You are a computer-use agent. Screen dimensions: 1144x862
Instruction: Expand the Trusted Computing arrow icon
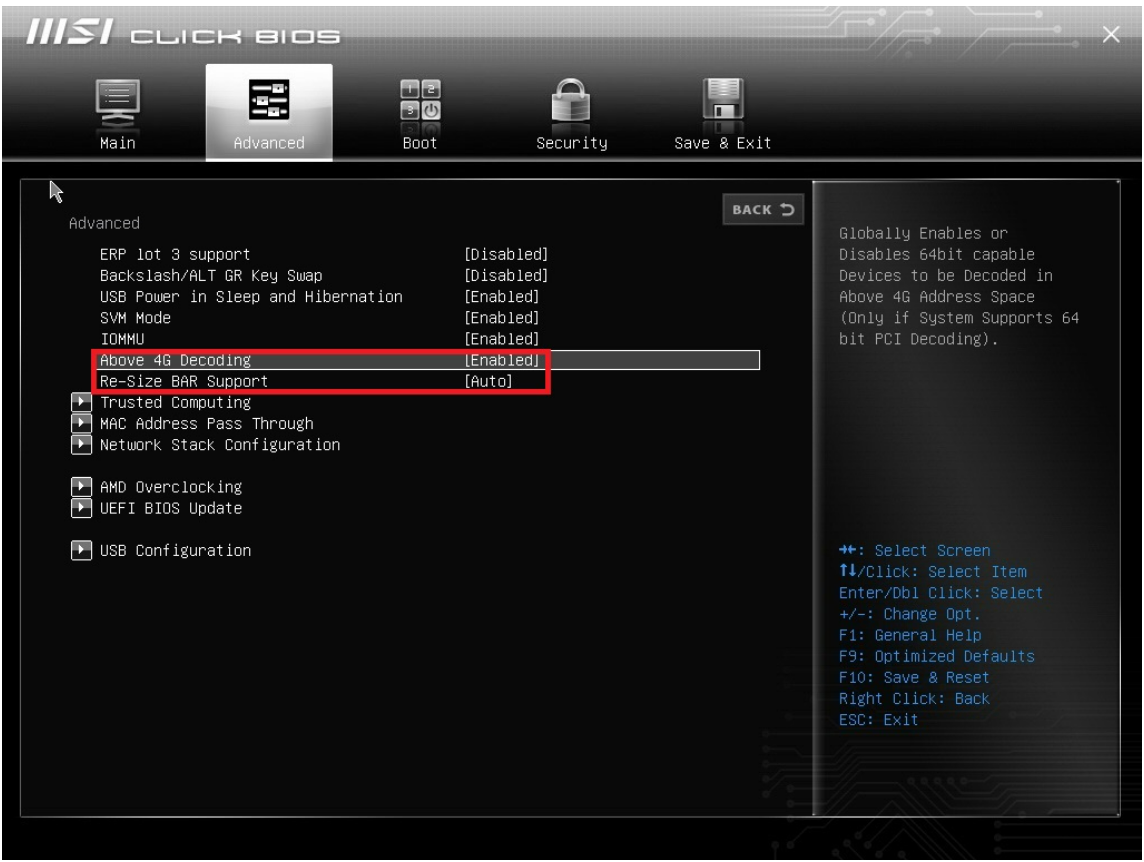point(81,402)
